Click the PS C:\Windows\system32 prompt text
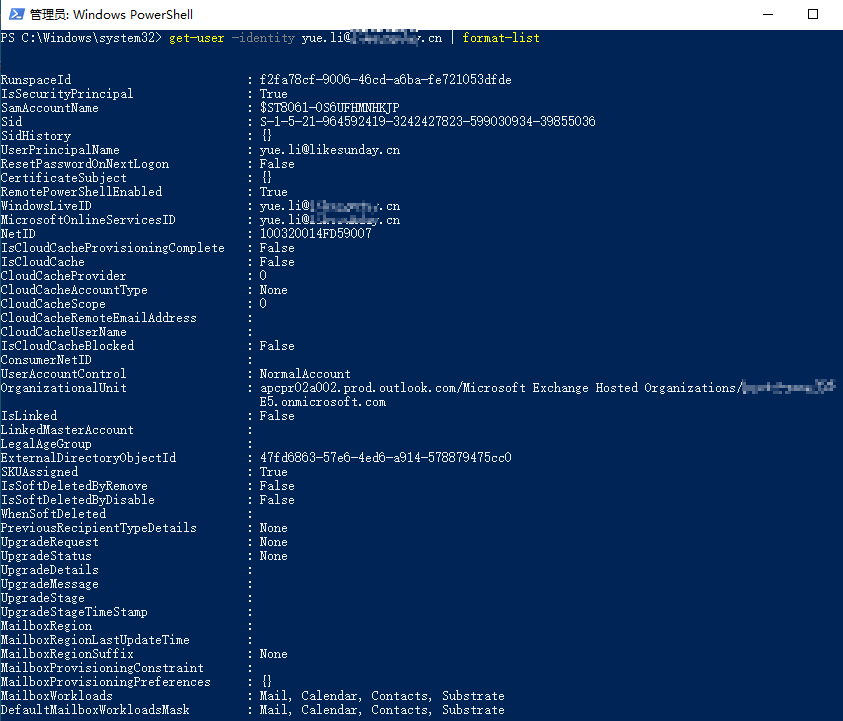The width and height of the screenshot is (843, 721). click(x=78, y=38)
